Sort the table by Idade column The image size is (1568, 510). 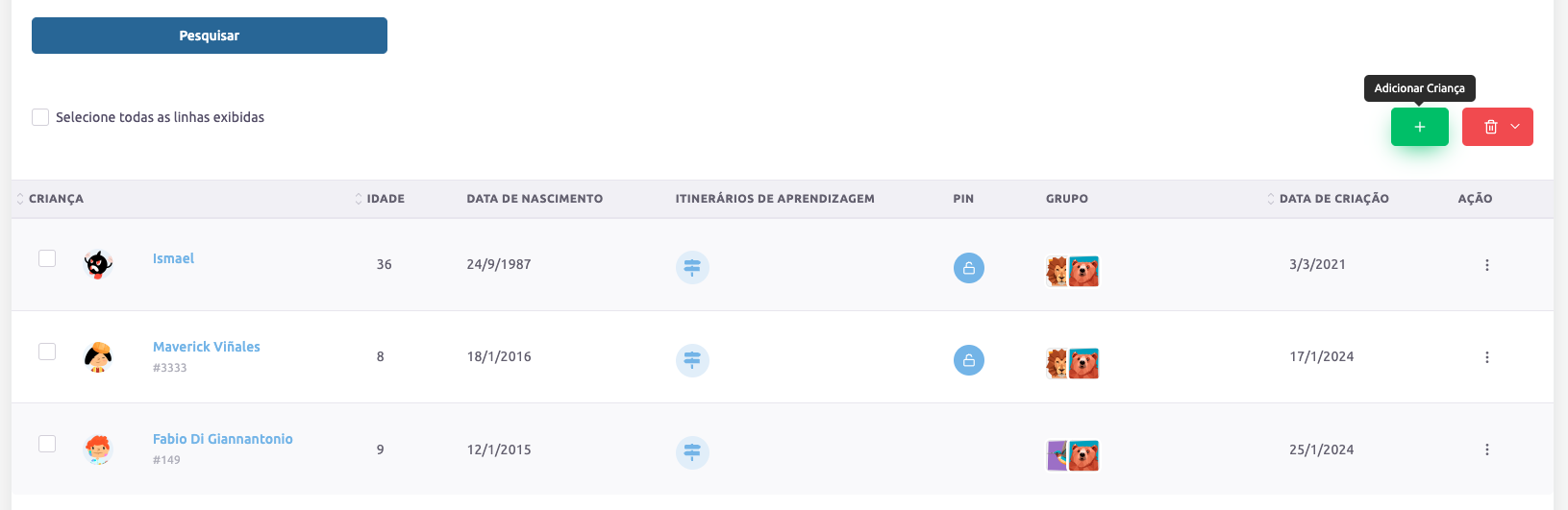tap(385, 199)
